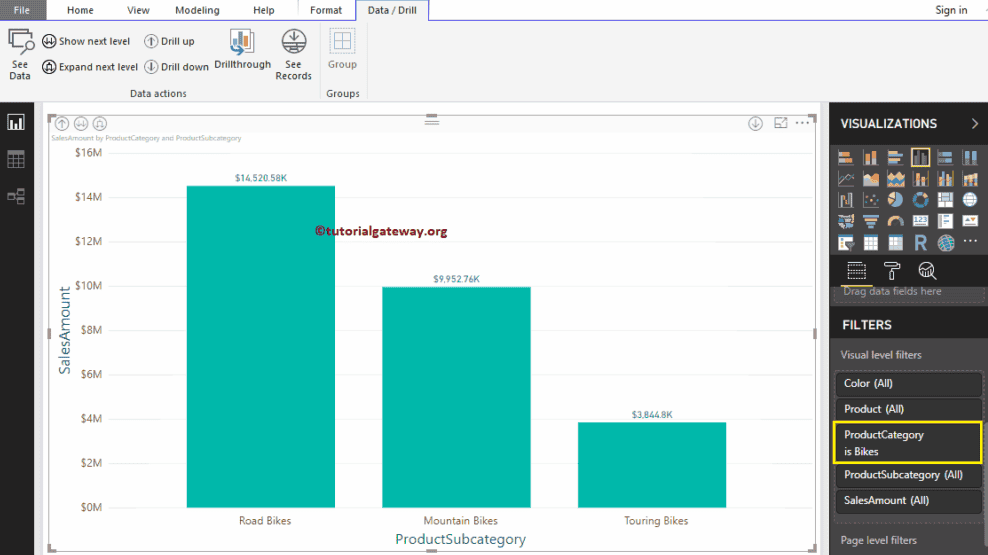Select the Stacked bar chart visualization
Viewport: 988px width, 555px height.
coord(846,157)
